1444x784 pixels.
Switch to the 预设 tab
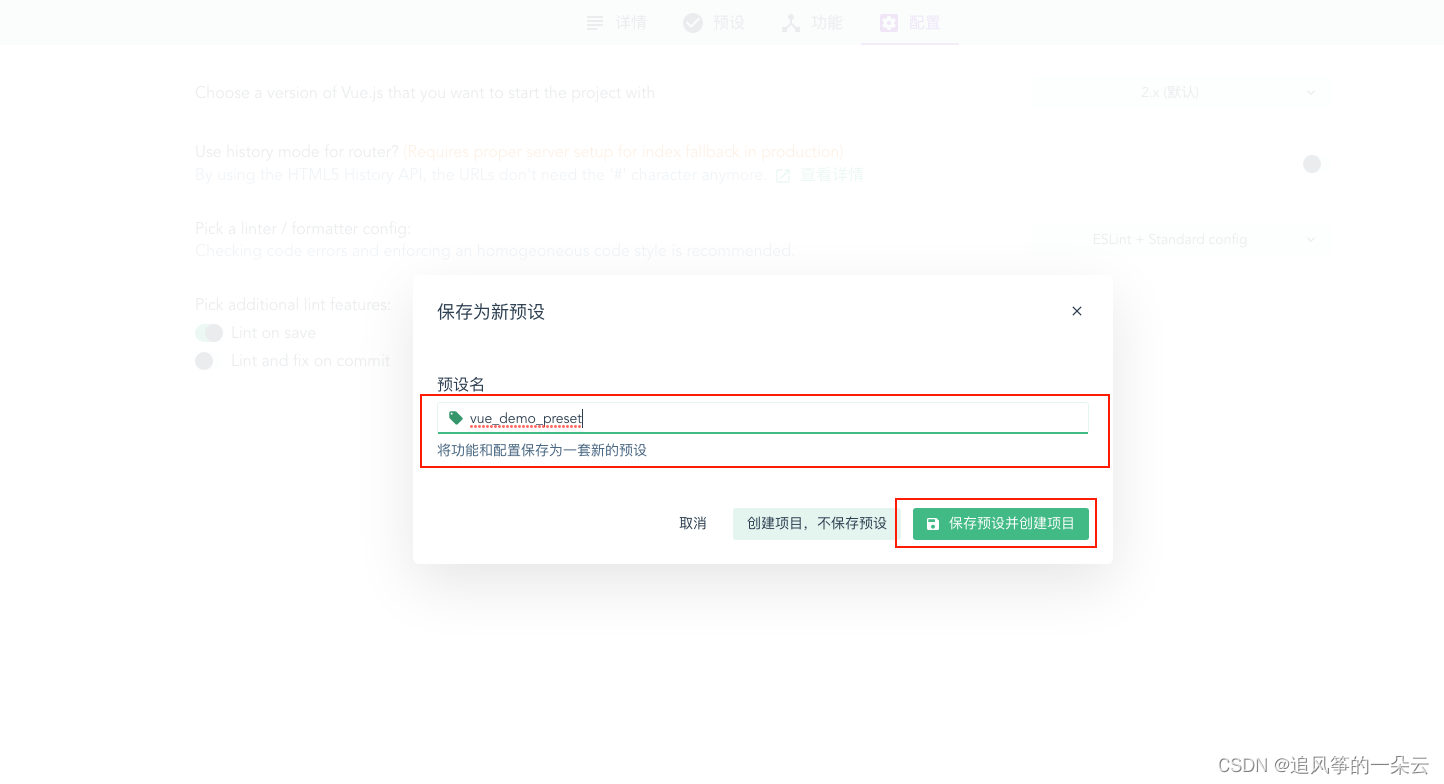[714, 22]
